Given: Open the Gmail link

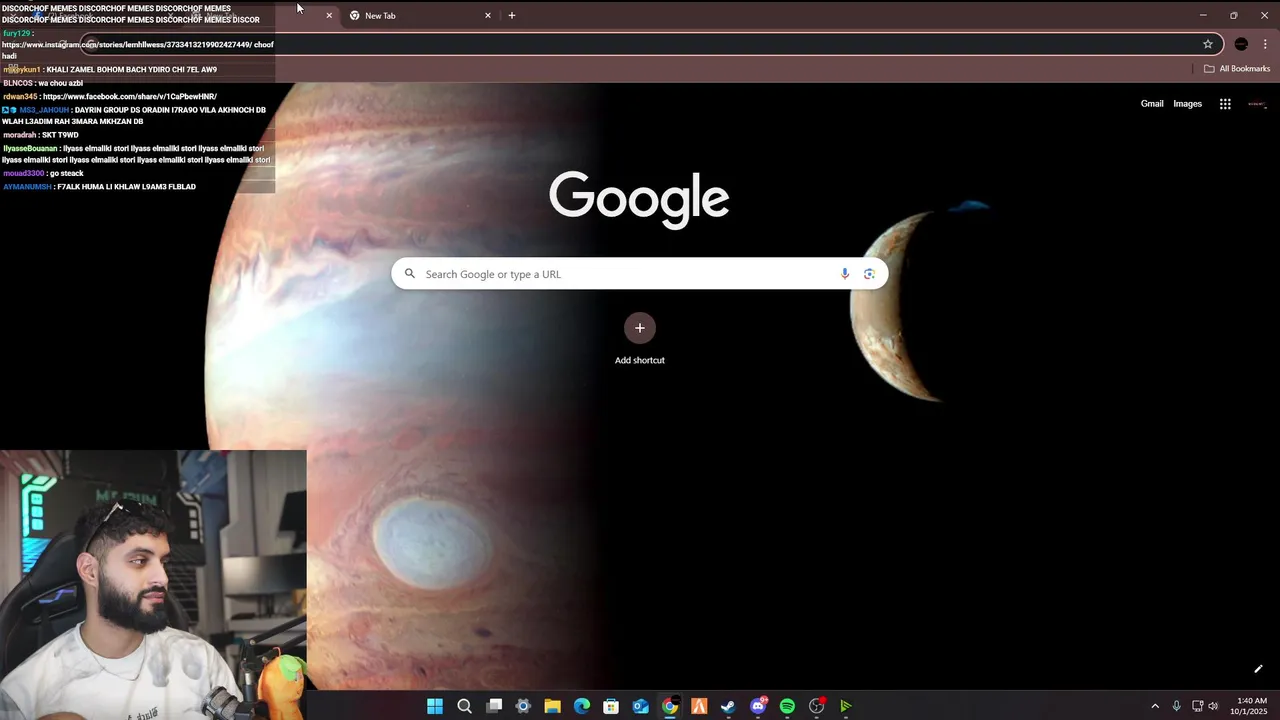Looking at the screenshot, I should tap(1152, 104).
